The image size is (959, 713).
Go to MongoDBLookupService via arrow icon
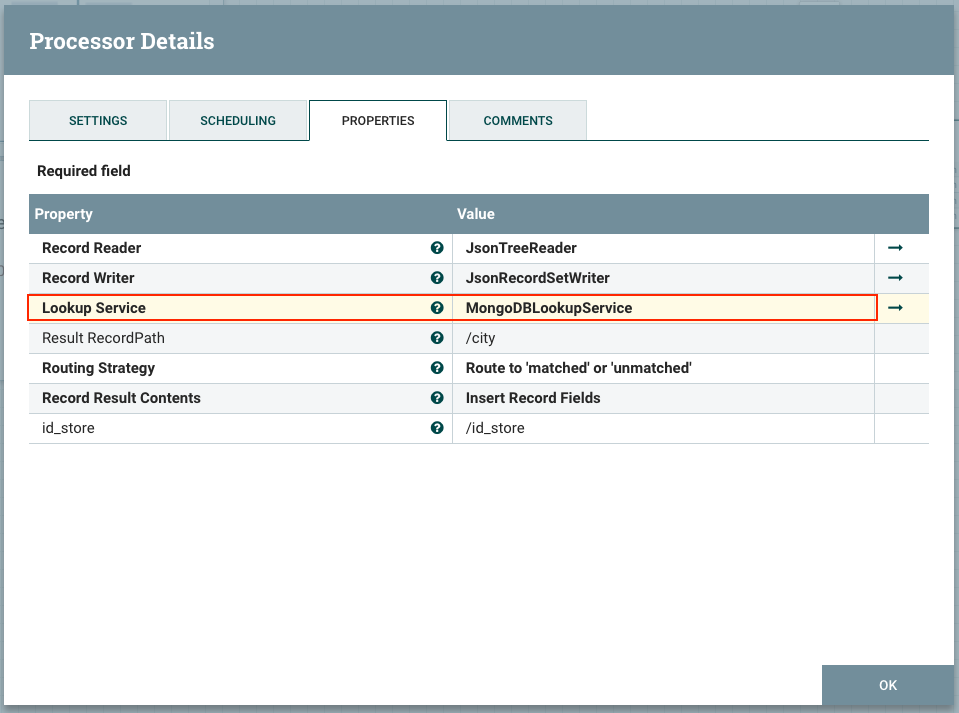click(895, 308)
